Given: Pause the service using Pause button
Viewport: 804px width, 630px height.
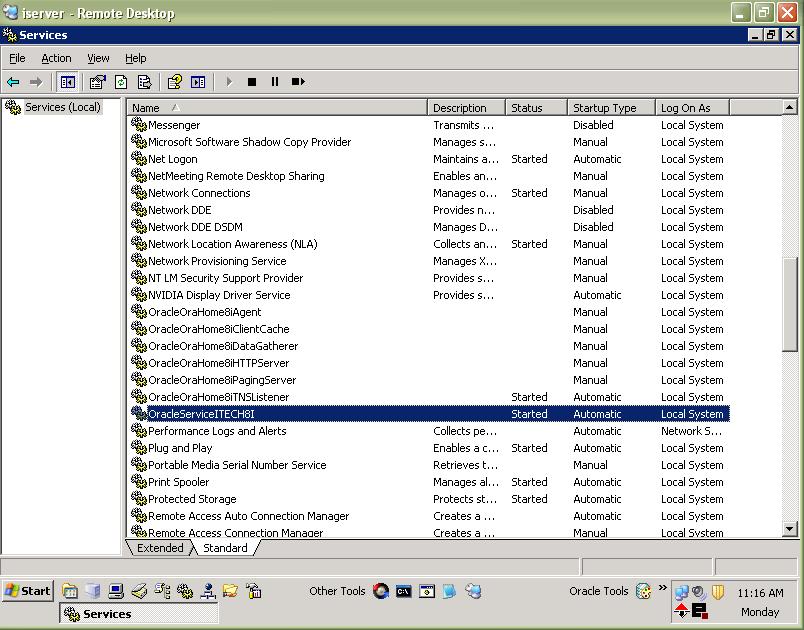Looking at the screenshot, I should pos(275,82).
